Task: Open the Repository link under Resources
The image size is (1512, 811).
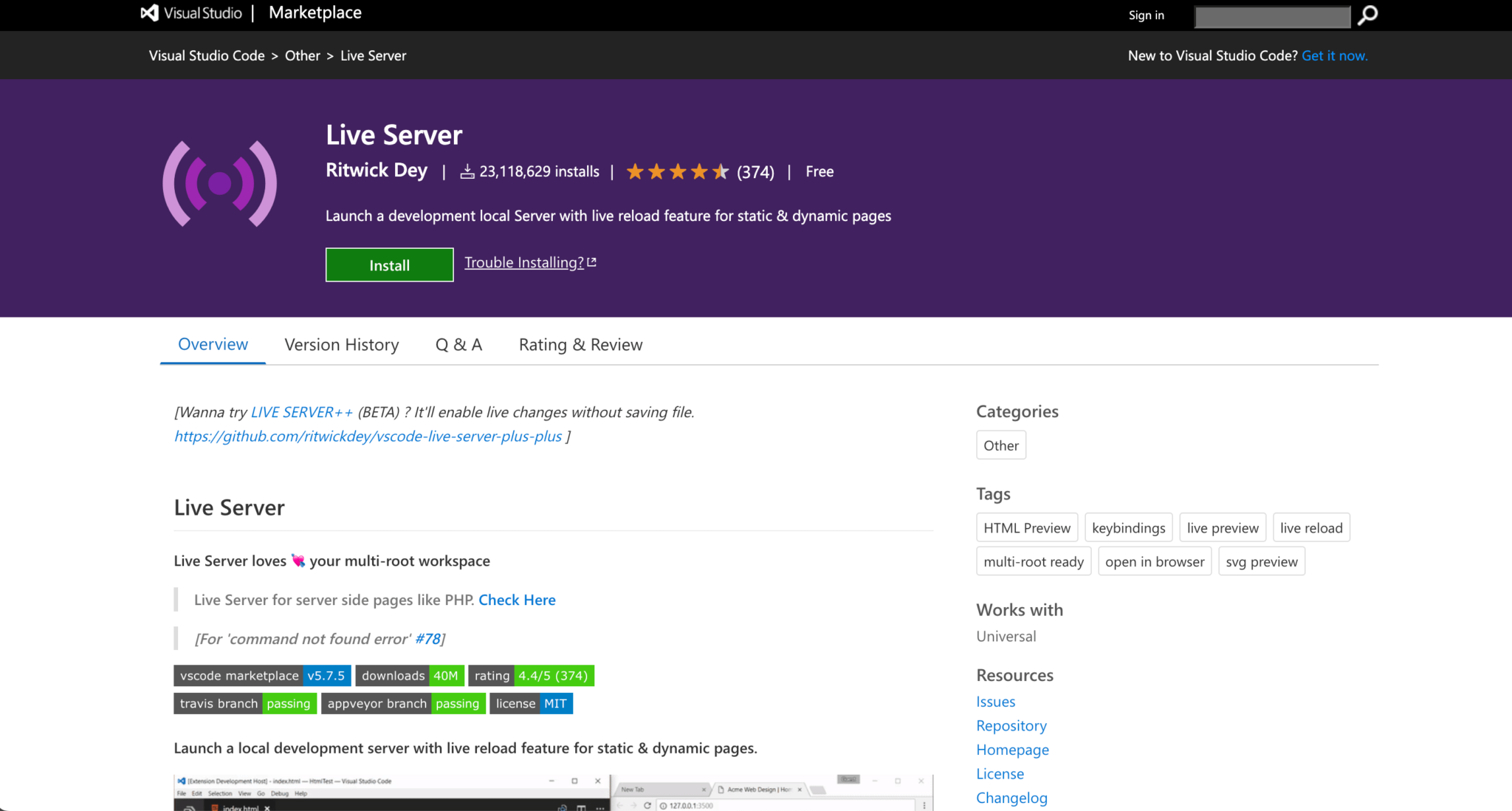Action: pos(1011,725)
